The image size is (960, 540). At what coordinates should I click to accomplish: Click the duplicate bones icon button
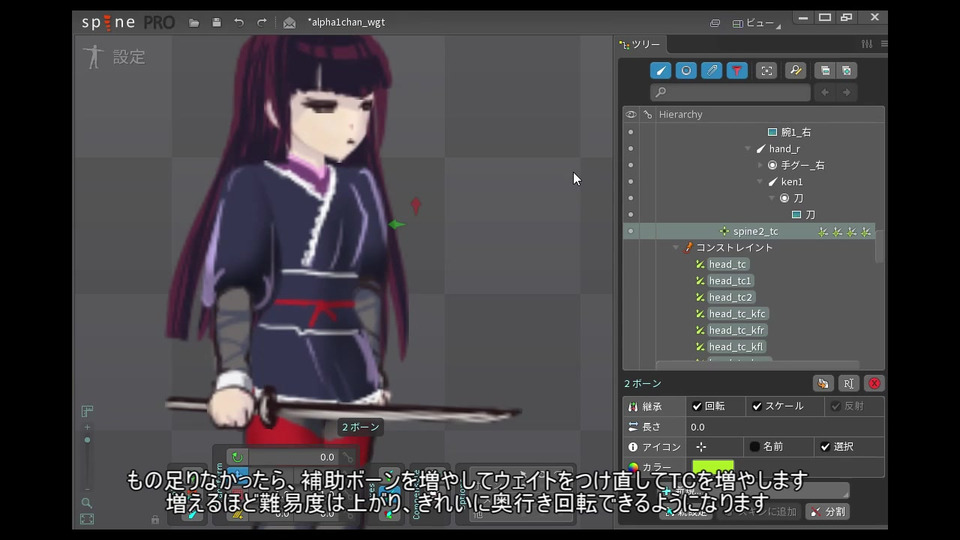(823, 383)
